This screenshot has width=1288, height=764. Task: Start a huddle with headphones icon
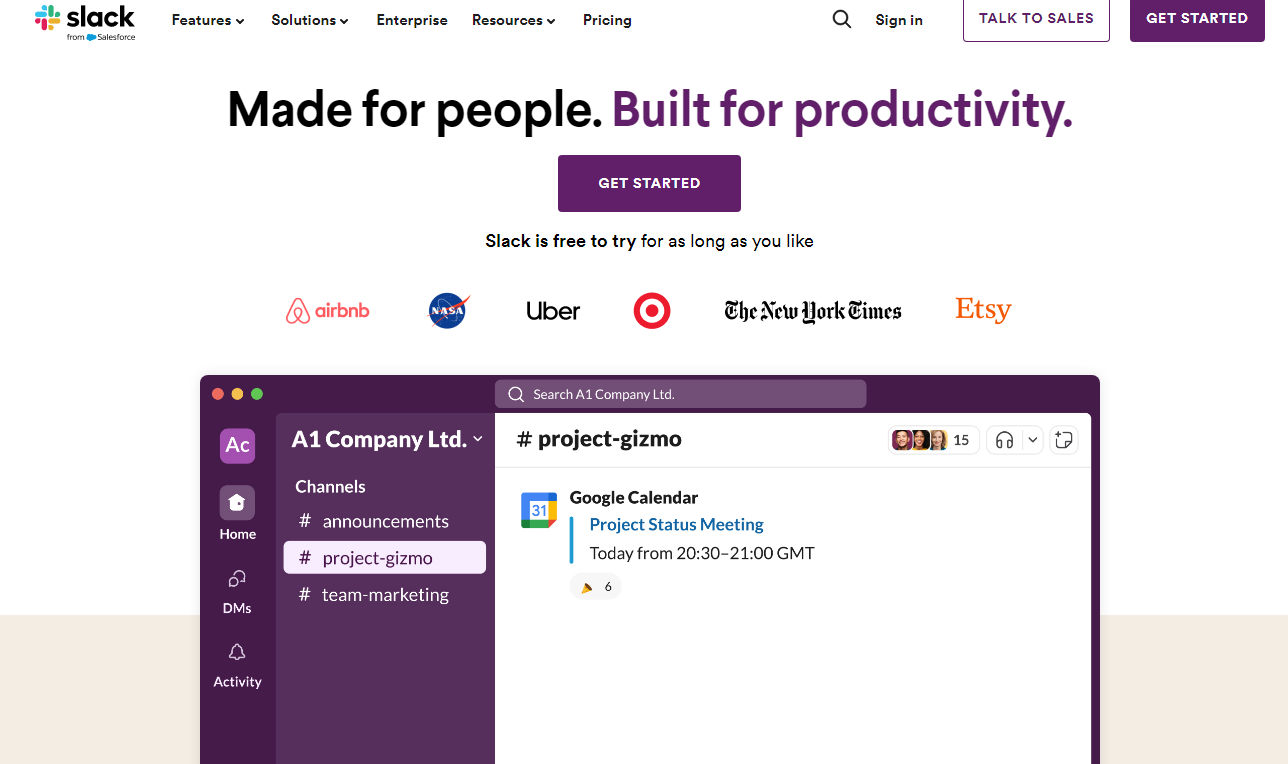coord(1005,440)
